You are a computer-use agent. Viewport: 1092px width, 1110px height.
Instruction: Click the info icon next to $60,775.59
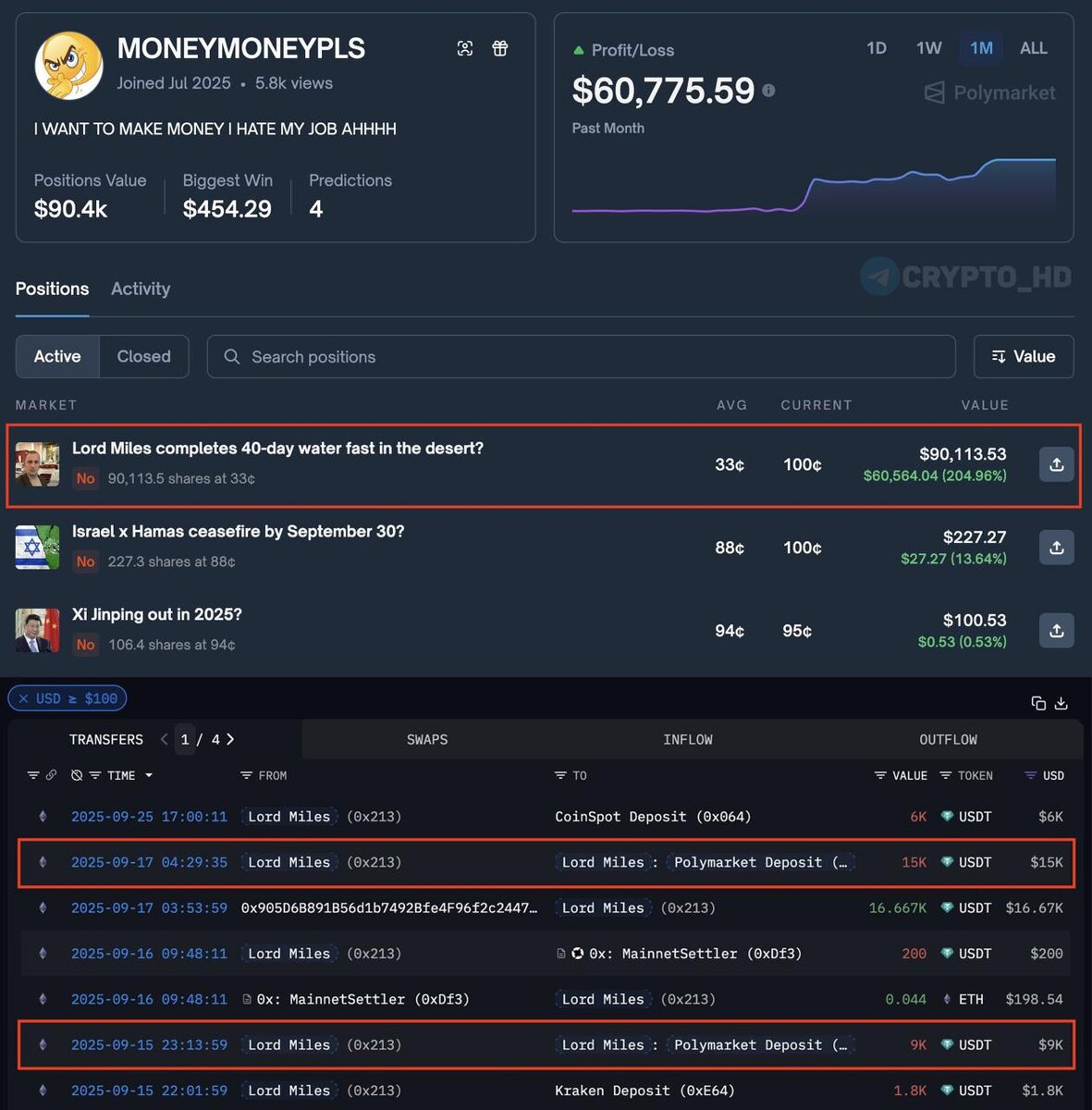768,90
